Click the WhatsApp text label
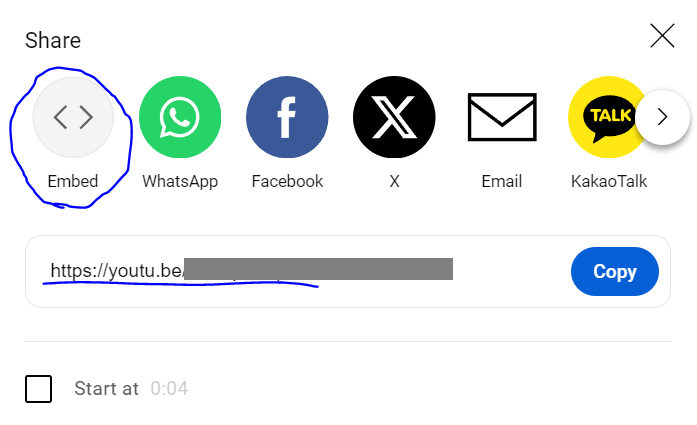 pyautogui.click(x=180, y=181)
